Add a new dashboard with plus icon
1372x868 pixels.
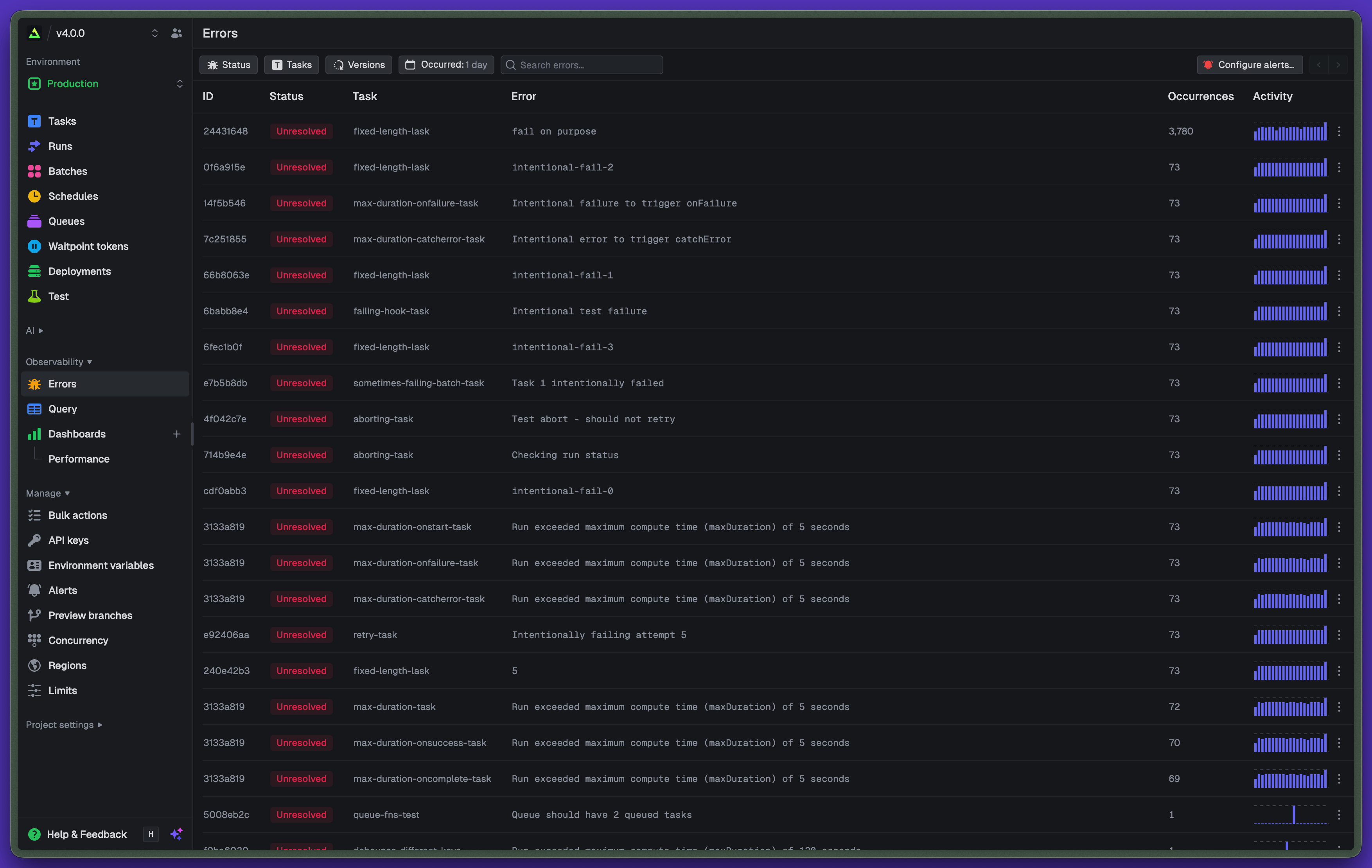tap(177, 434)
